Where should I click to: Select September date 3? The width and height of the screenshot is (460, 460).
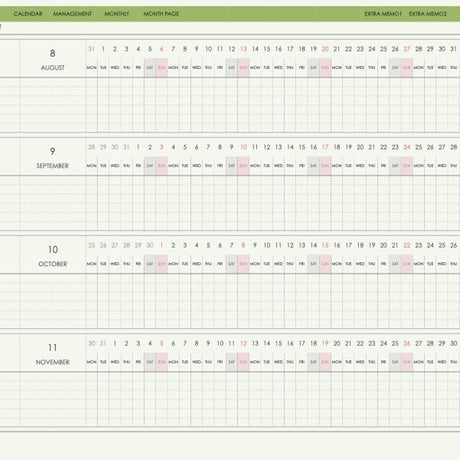click(162, 147)
